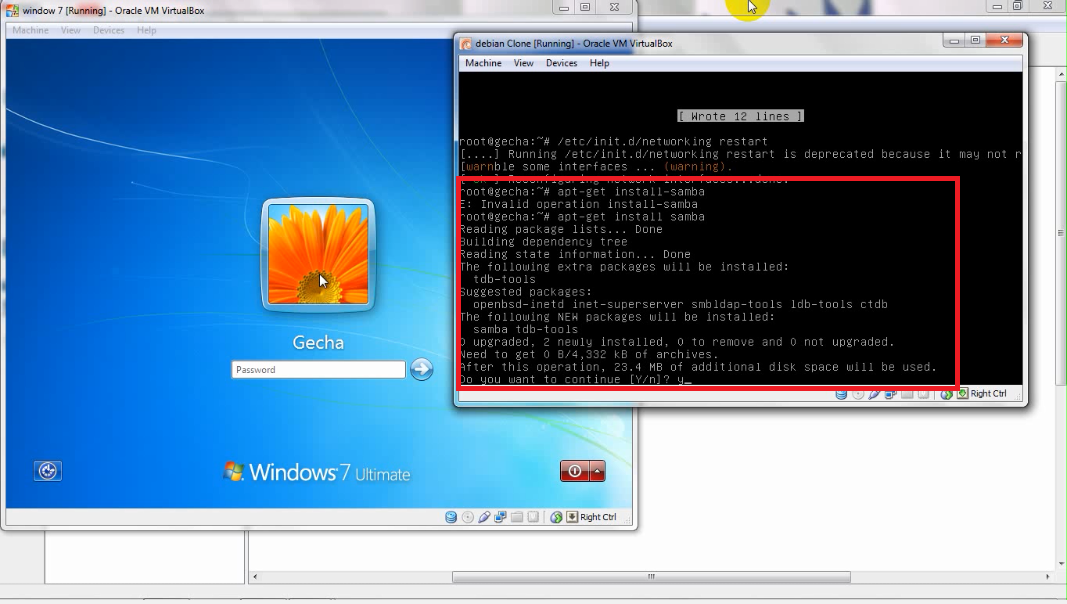Open View menu in debian Clone window
Viewport: 1067px width, 604px height.
523,63
